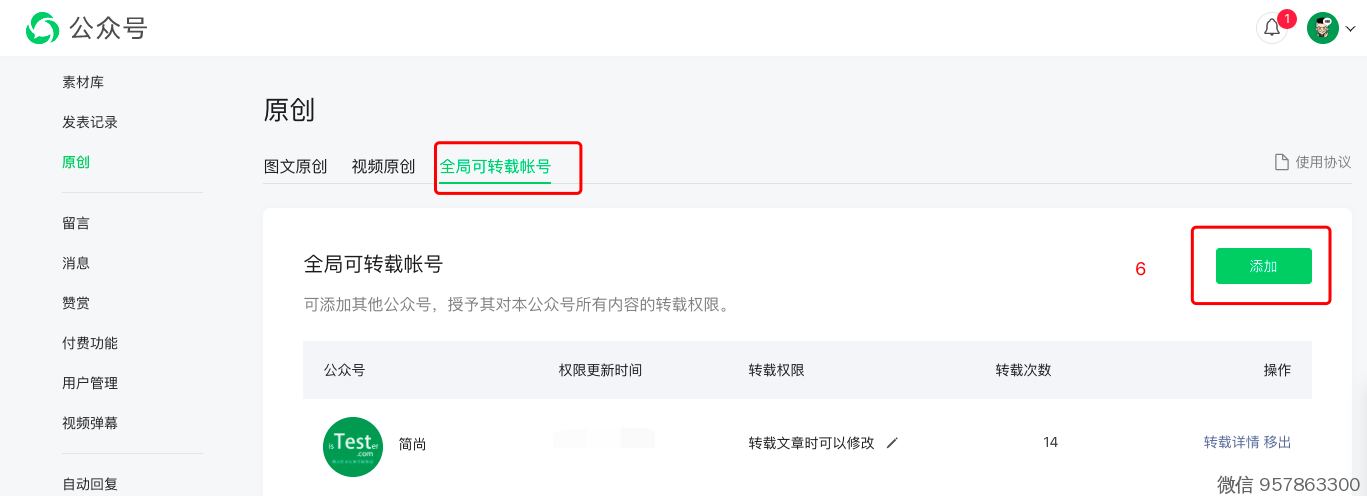This screenshot has height=496, width=1367.
Task: Click the 简尚 account avatar
Action: (x=353, y=446)
